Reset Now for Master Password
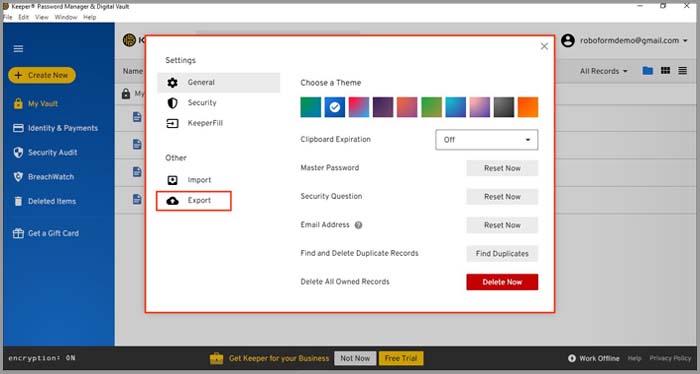This screenshot has width=700, height=374. (502, 168)
